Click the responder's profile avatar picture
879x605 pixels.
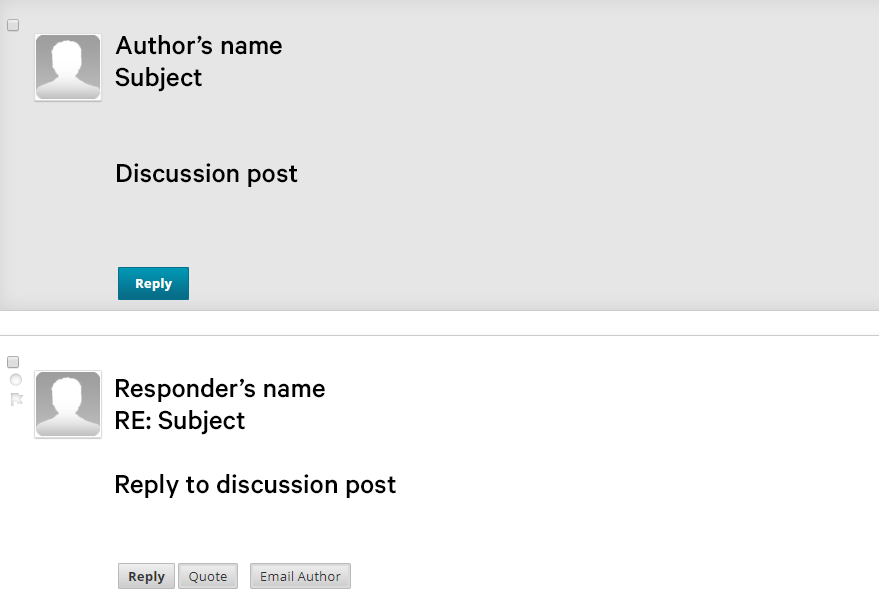68,404
